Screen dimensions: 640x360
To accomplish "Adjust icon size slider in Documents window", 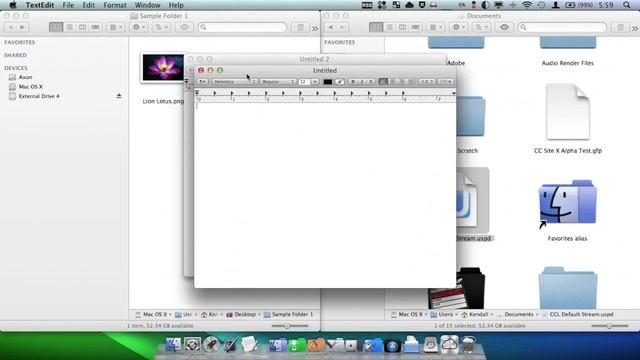I will tap(610, 326).
